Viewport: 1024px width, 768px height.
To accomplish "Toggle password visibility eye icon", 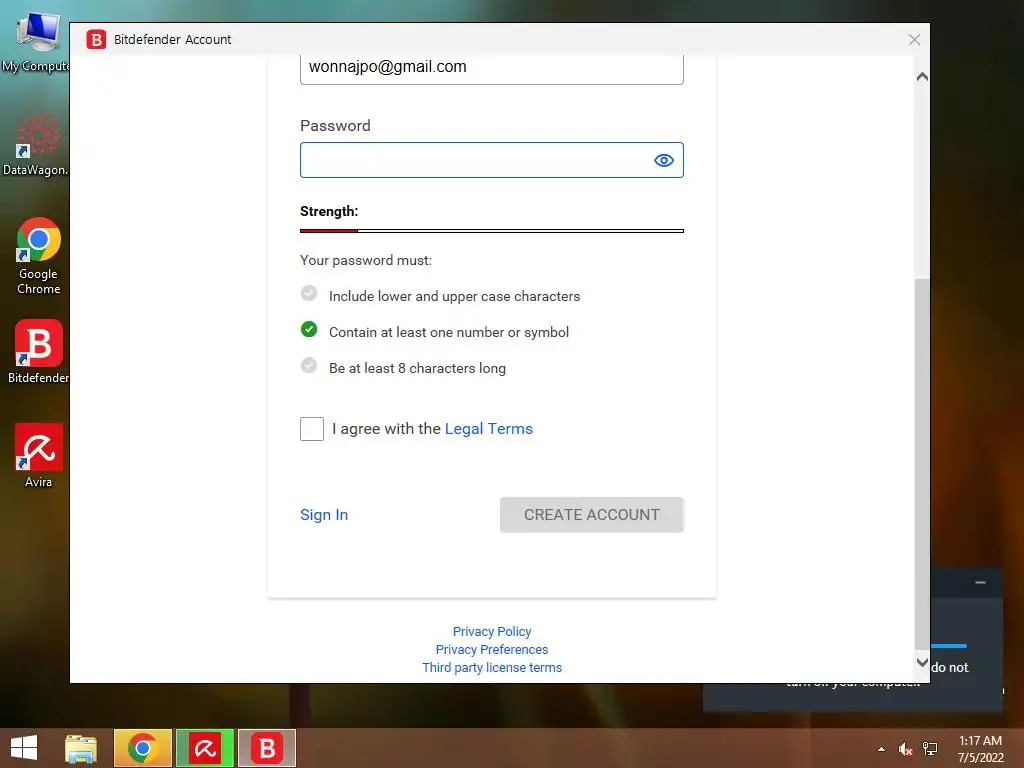I will 664,160.
